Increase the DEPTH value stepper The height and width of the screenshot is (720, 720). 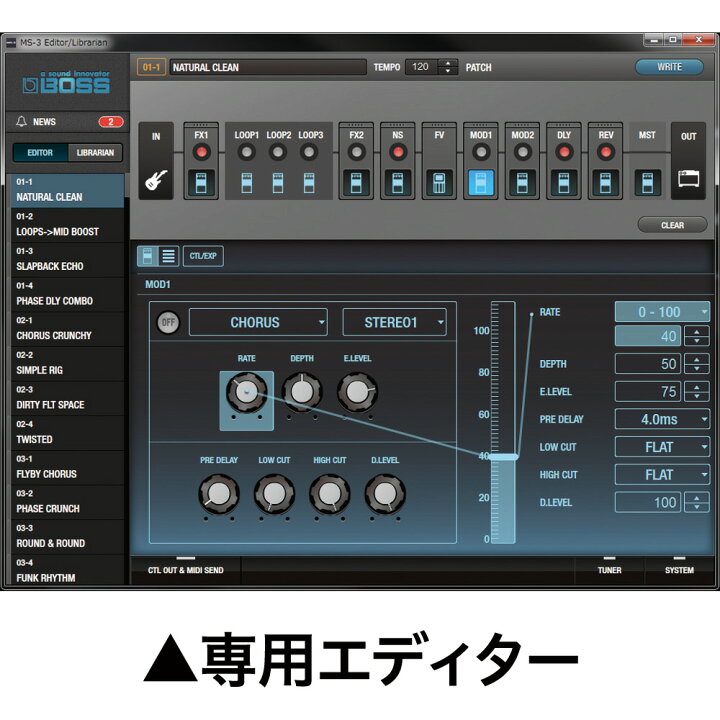[697, 360]
